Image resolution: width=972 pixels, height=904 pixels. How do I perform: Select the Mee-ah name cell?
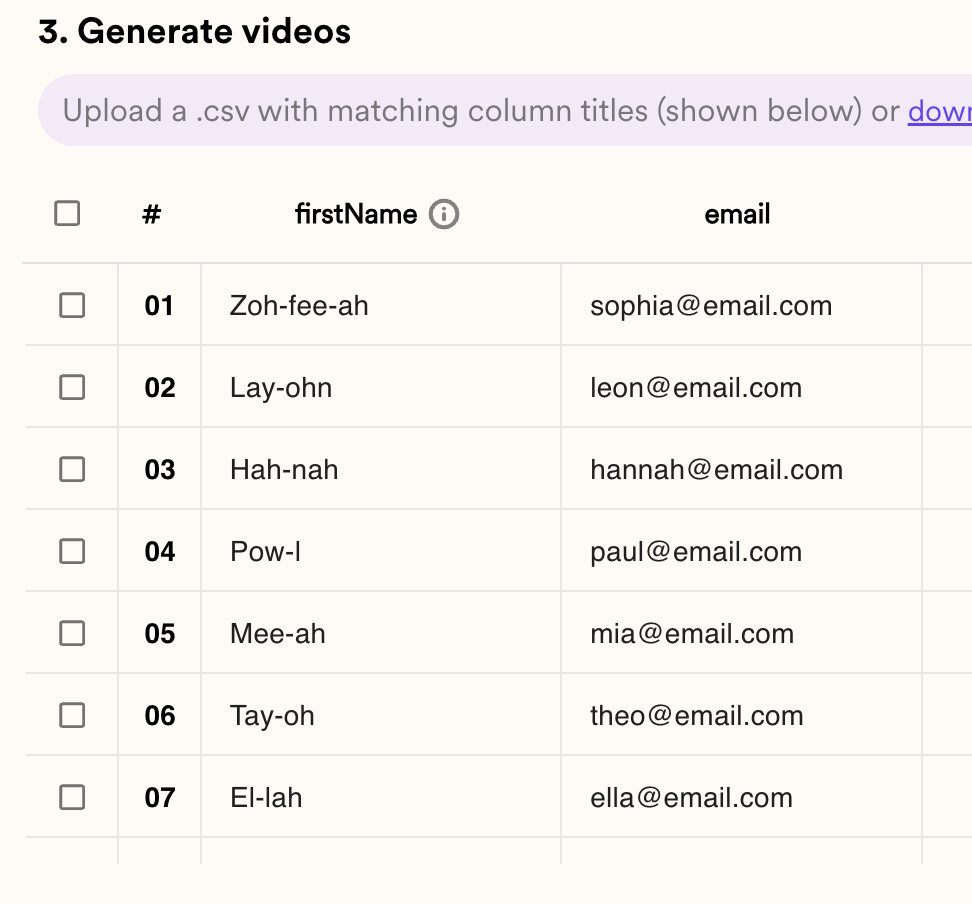point(381,633)
